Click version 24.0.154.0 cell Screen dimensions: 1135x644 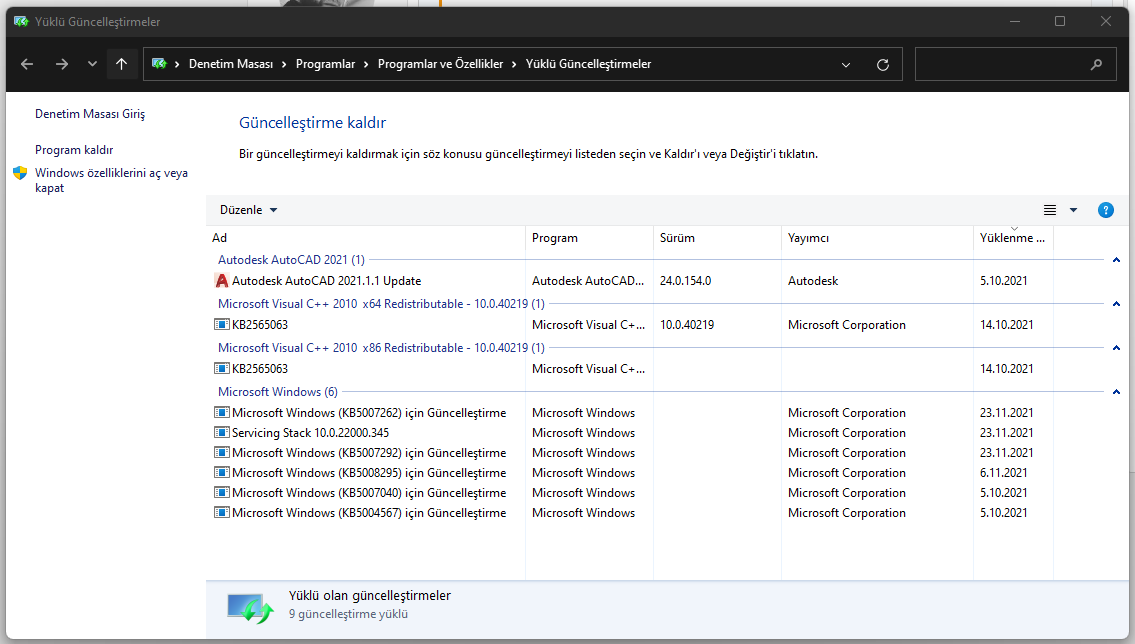pyautogui.click(x=685, y=281)
